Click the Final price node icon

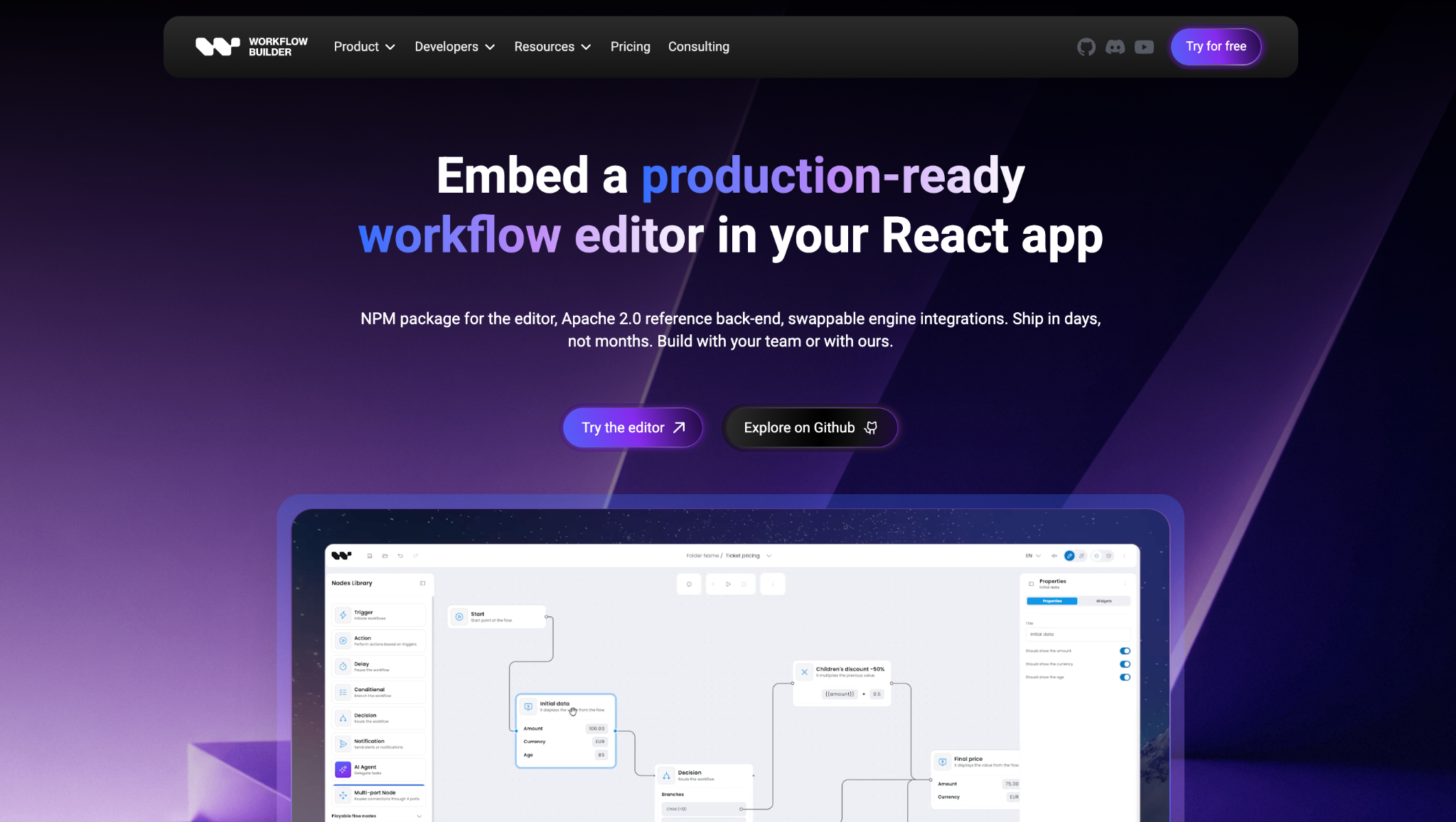pos(943,762)
